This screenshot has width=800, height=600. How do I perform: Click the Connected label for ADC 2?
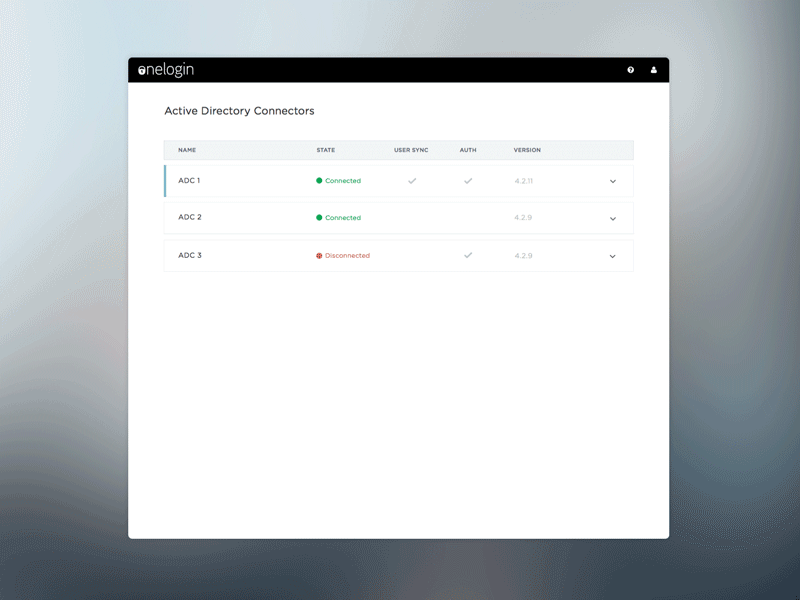pyautogui.click(x=342, y=218)
